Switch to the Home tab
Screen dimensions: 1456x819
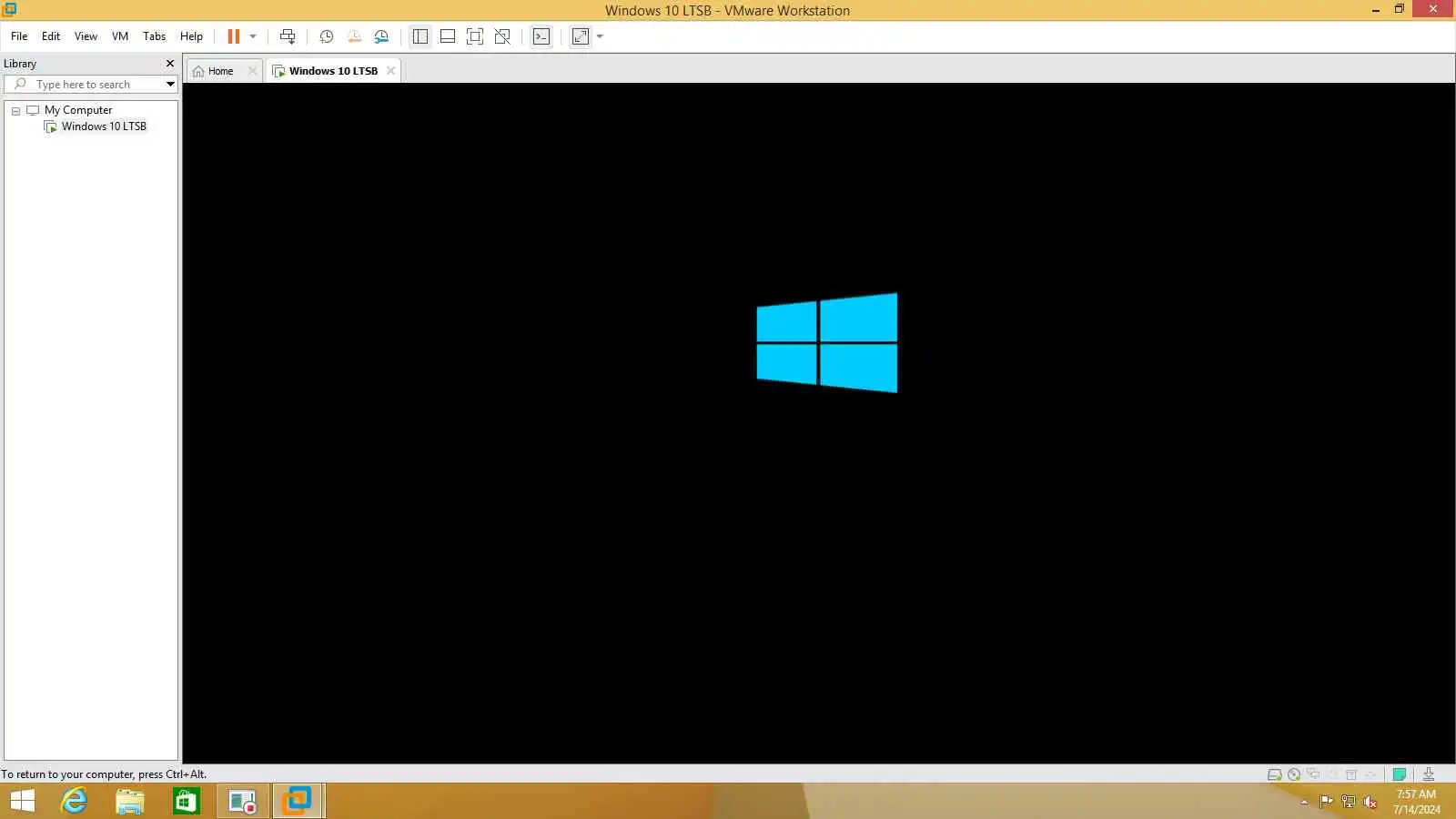pyautogui.click(x=219, y=71)
